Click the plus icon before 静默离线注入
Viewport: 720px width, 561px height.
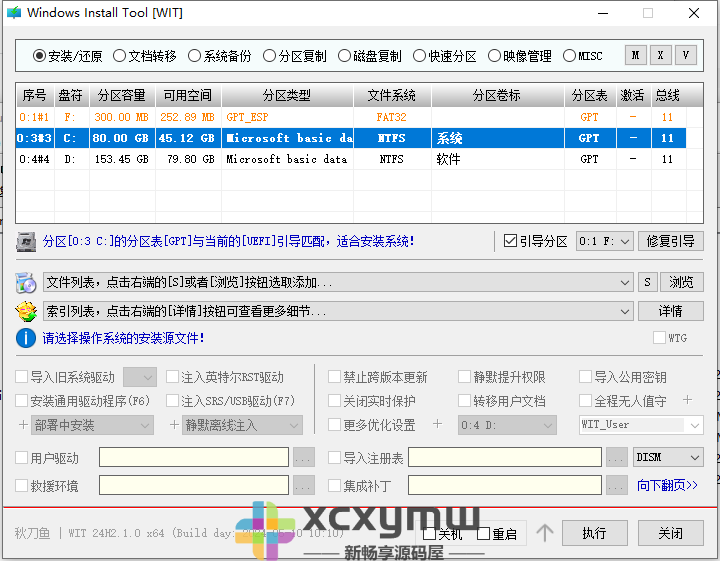pos(174,425)
